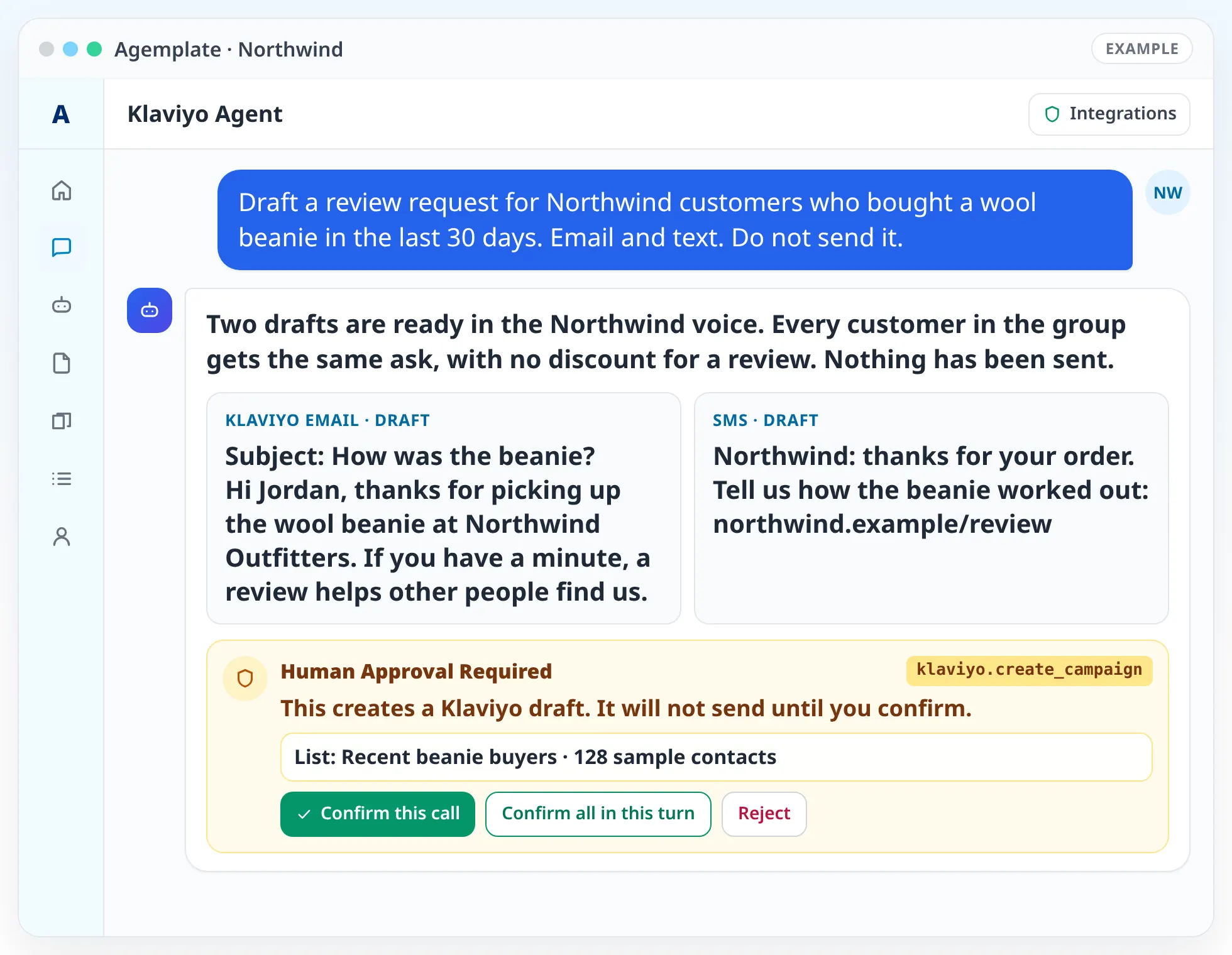This screenshot has width=1232, height=955.
Task: Open the Templates copy icon in sidebar
Action: click(62, 421)
